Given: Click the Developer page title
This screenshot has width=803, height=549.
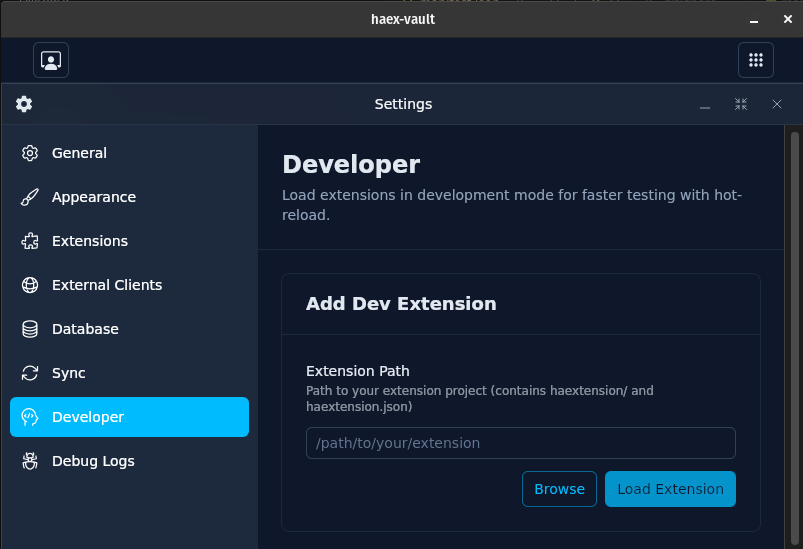Looking at the screenshot, I should click(351, 164).
